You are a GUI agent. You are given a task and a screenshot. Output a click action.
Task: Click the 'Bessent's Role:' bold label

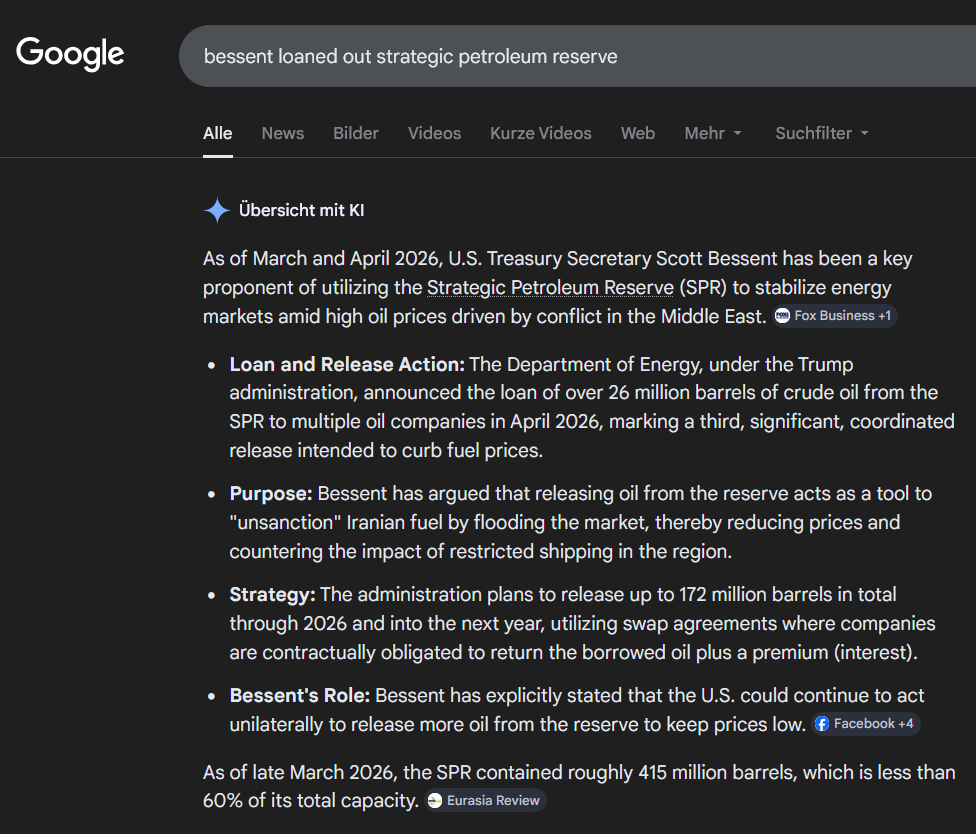(x=299, y=695)
